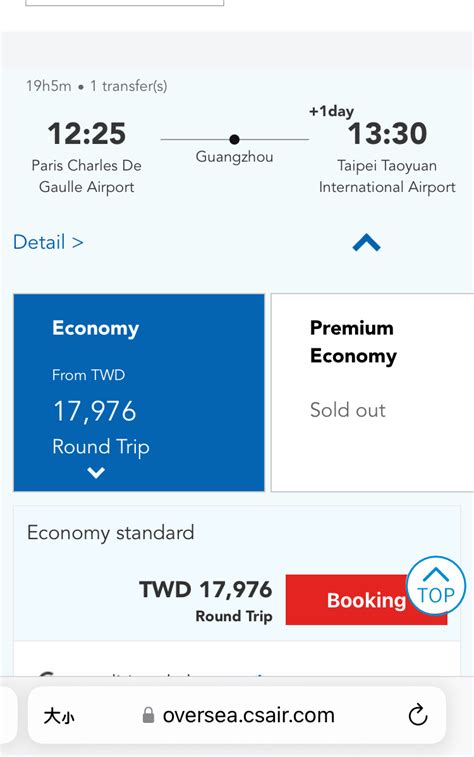Open the 大小 text size menu
474x757 pixels.
(59, 716)
